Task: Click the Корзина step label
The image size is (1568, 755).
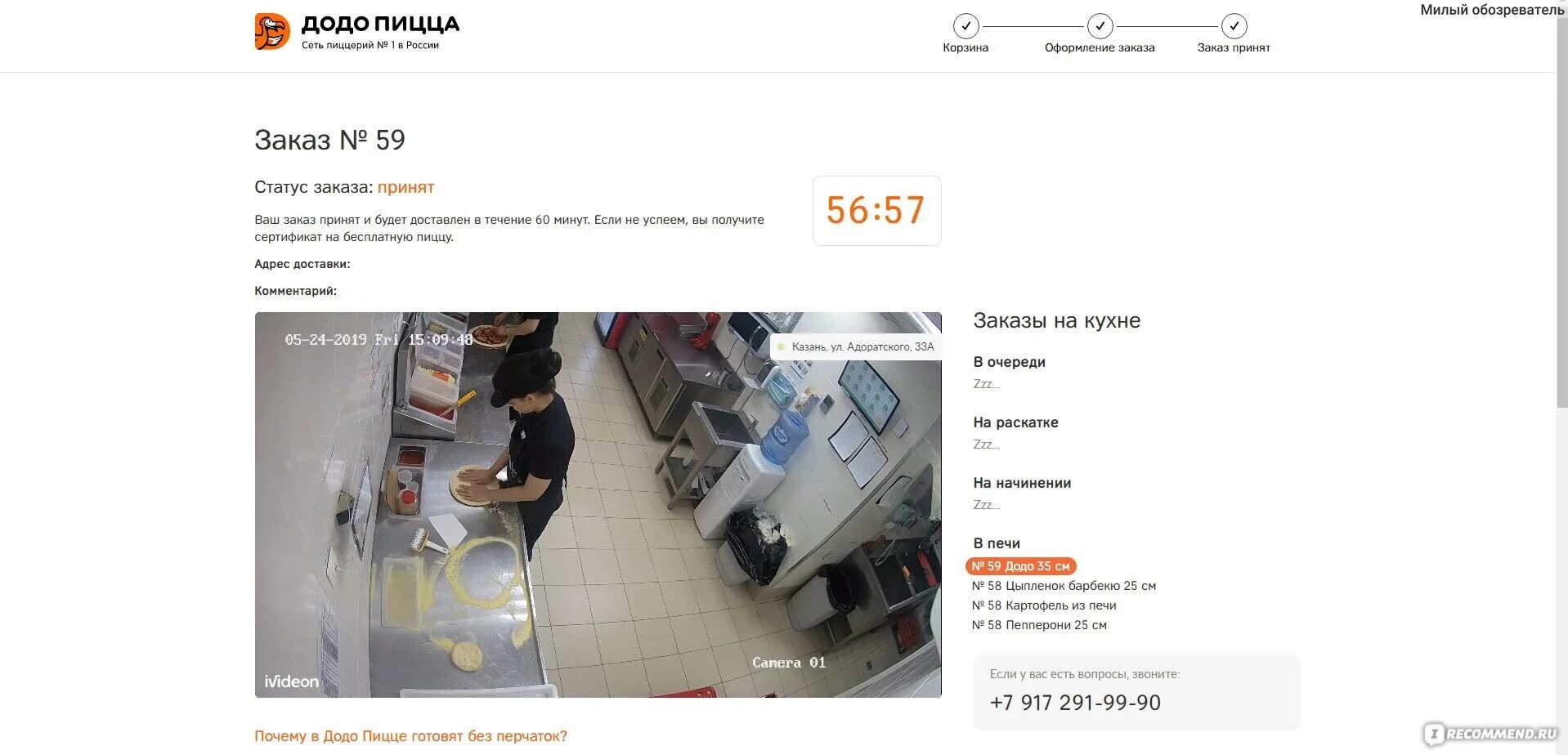Action: click(965, 47)
